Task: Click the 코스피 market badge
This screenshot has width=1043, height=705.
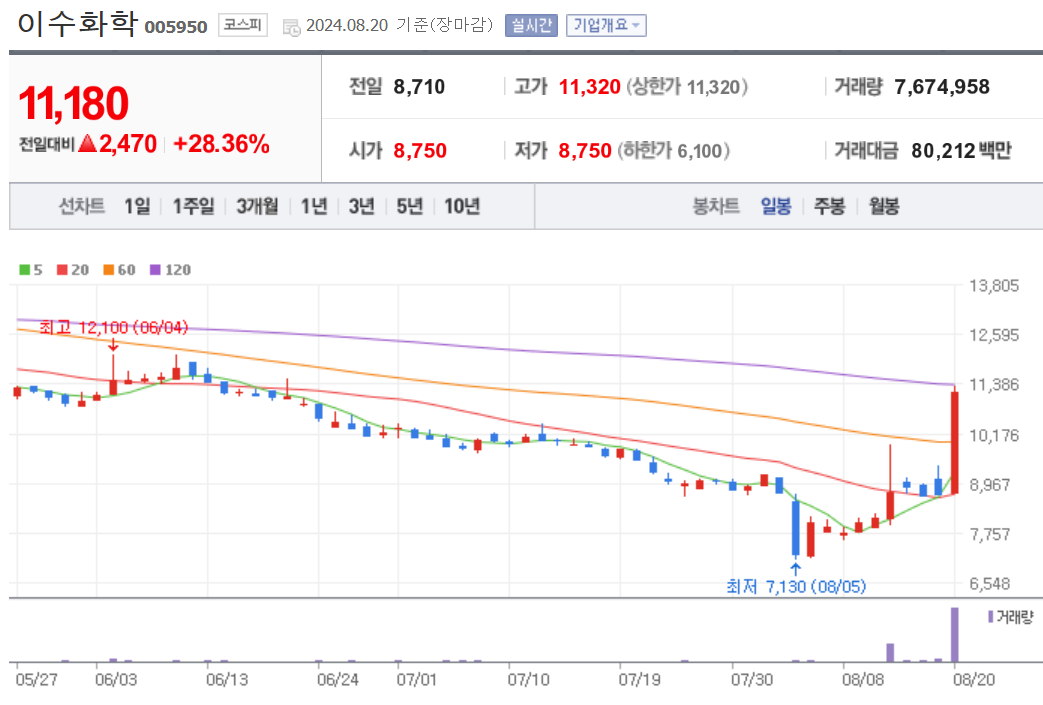Action: click(243, 25)
